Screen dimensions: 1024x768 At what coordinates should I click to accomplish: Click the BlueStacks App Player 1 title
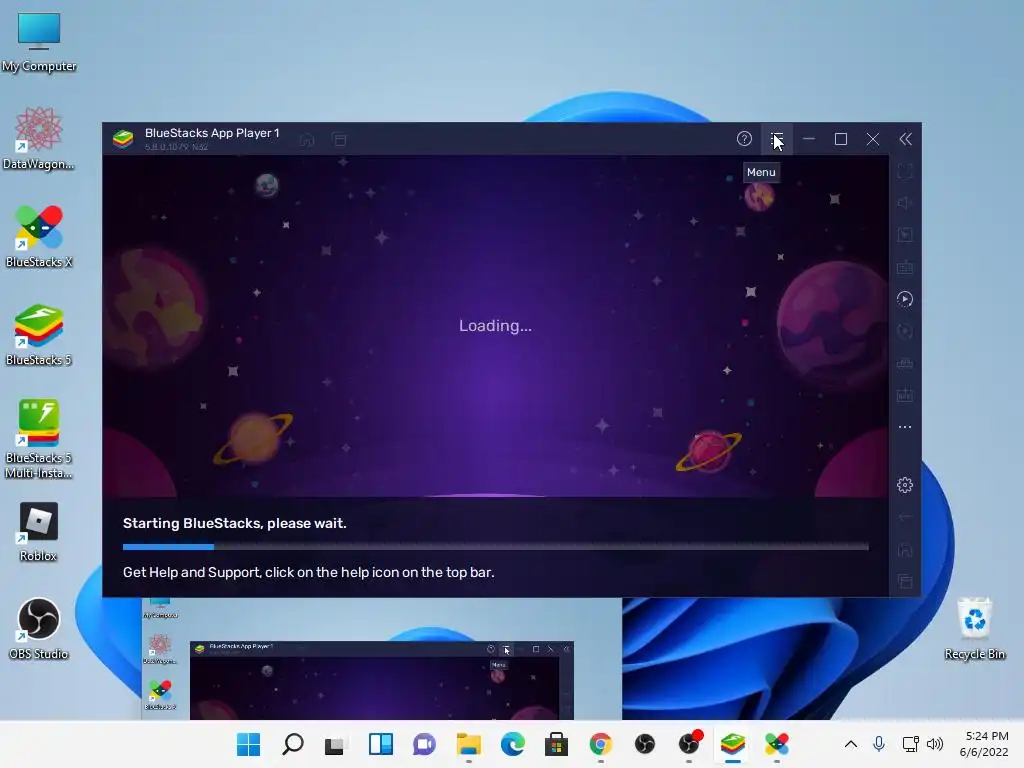tap(212, 133)
